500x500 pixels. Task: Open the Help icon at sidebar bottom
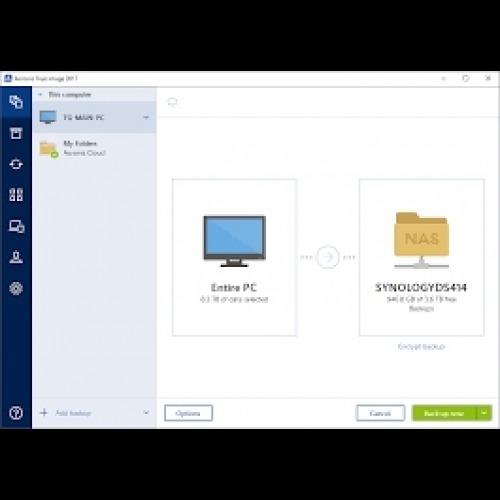tap(16, 413)
